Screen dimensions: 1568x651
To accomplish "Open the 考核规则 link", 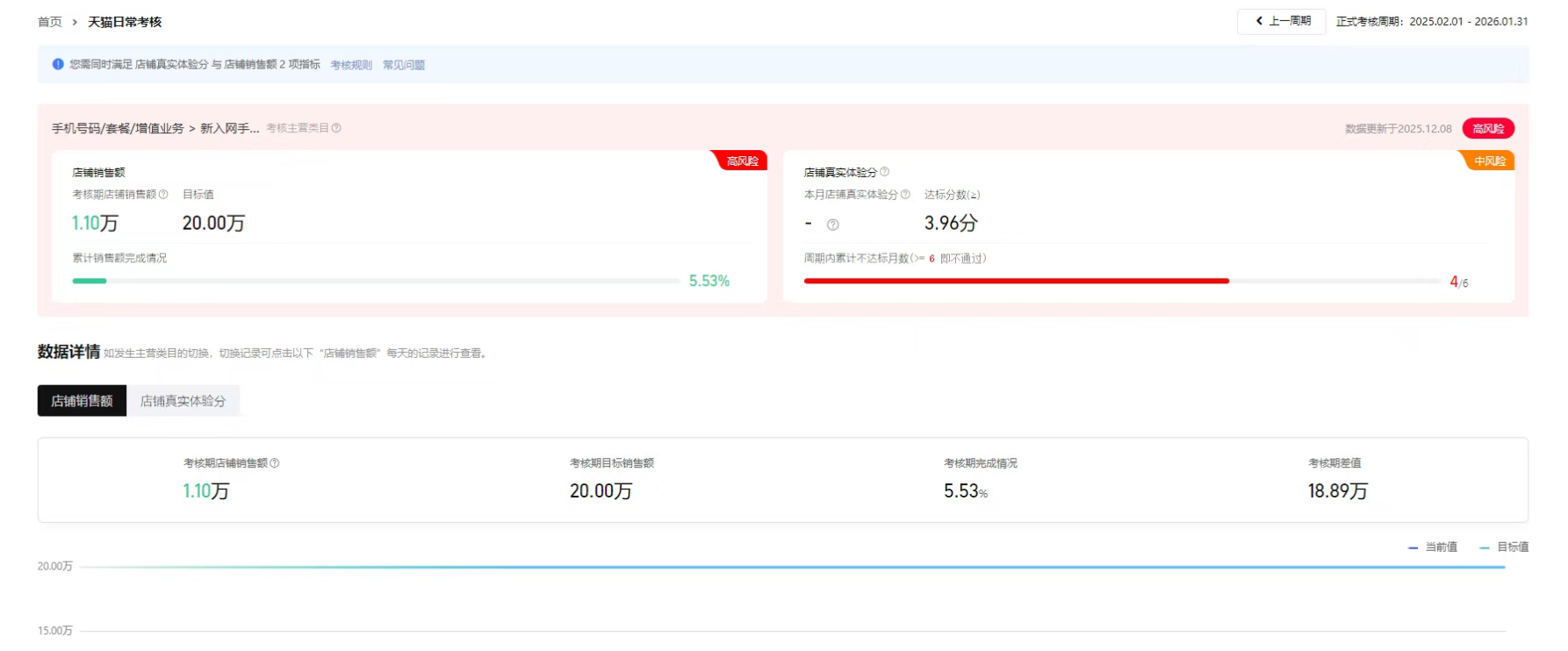I will [x=351, y=65].
